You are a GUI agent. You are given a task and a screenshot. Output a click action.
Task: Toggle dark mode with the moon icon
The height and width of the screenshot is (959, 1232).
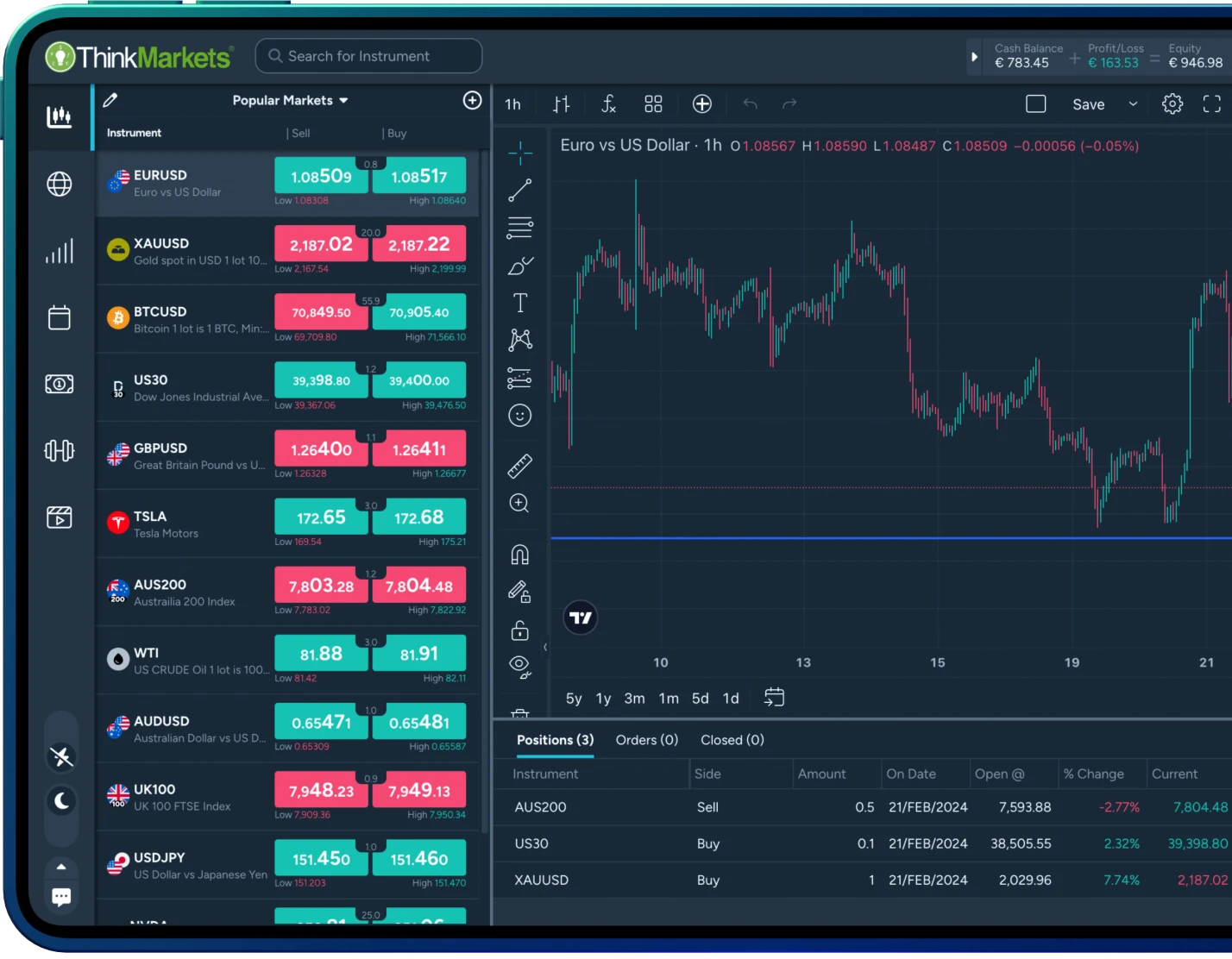coord(60,801)
